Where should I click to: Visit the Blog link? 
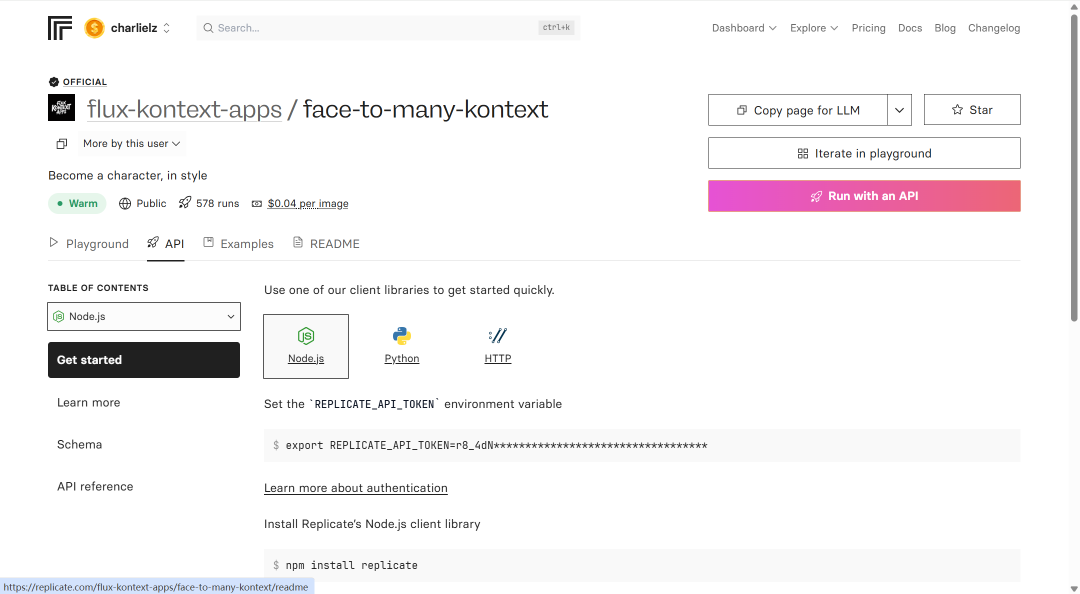944,28
